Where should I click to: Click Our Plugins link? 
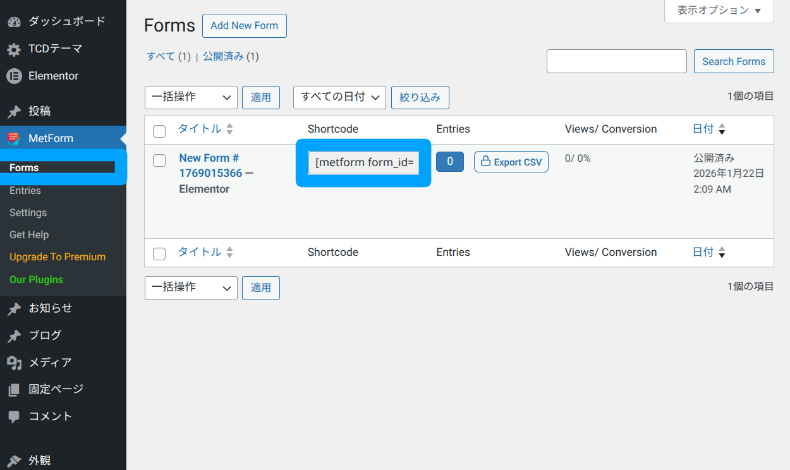point(36,280)
